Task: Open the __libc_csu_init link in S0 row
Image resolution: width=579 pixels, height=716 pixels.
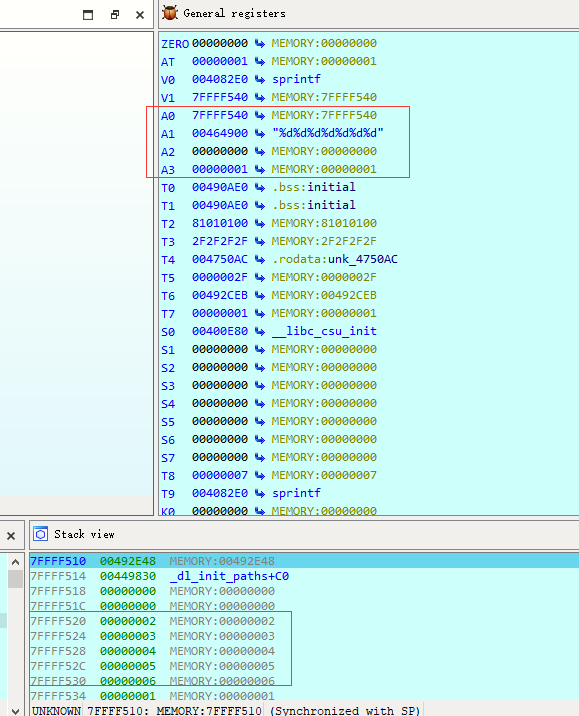Action: (x=324, y=331)
